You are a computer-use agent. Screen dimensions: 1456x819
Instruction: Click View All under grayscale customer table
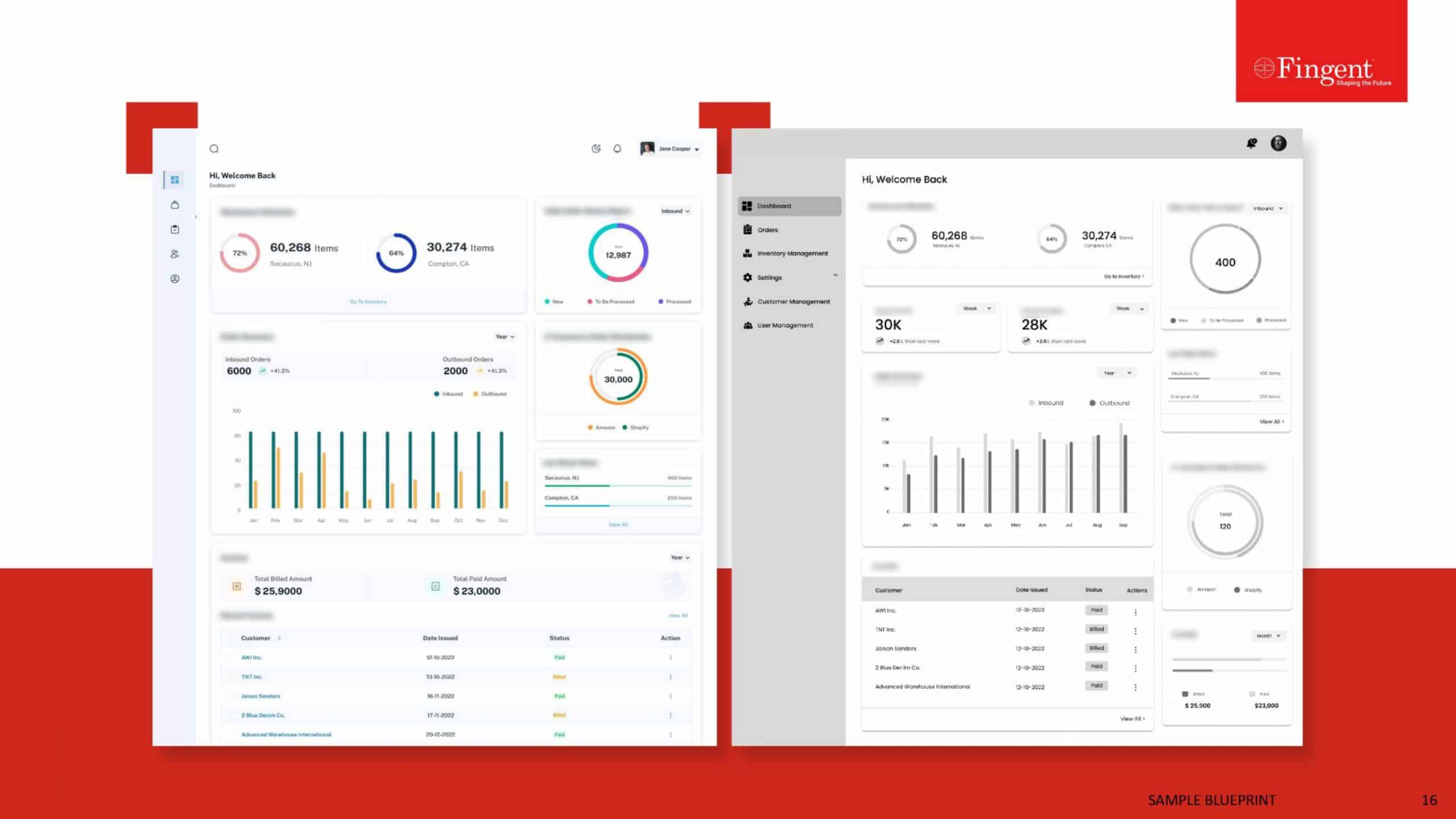(x=1132, y=719)
